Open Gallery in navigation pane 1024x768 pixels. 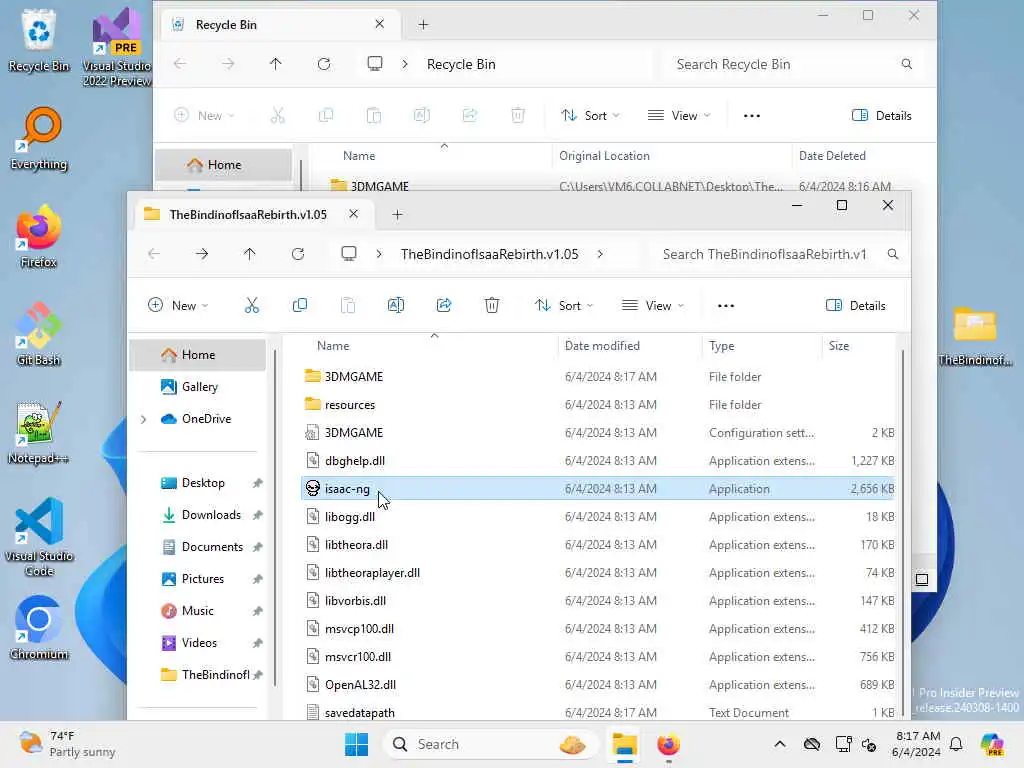(x=200, y=387)
